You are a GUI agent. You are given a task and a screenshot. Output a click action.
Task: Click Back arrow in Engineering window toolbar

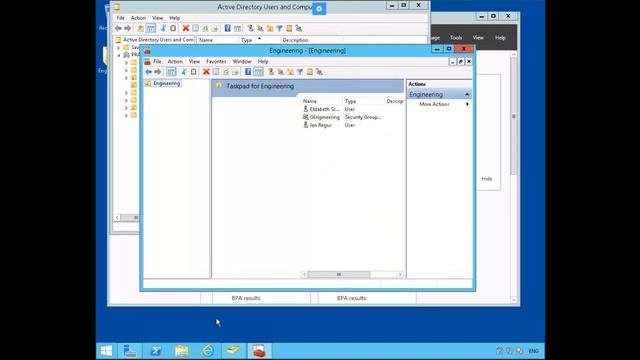point(148,72)
